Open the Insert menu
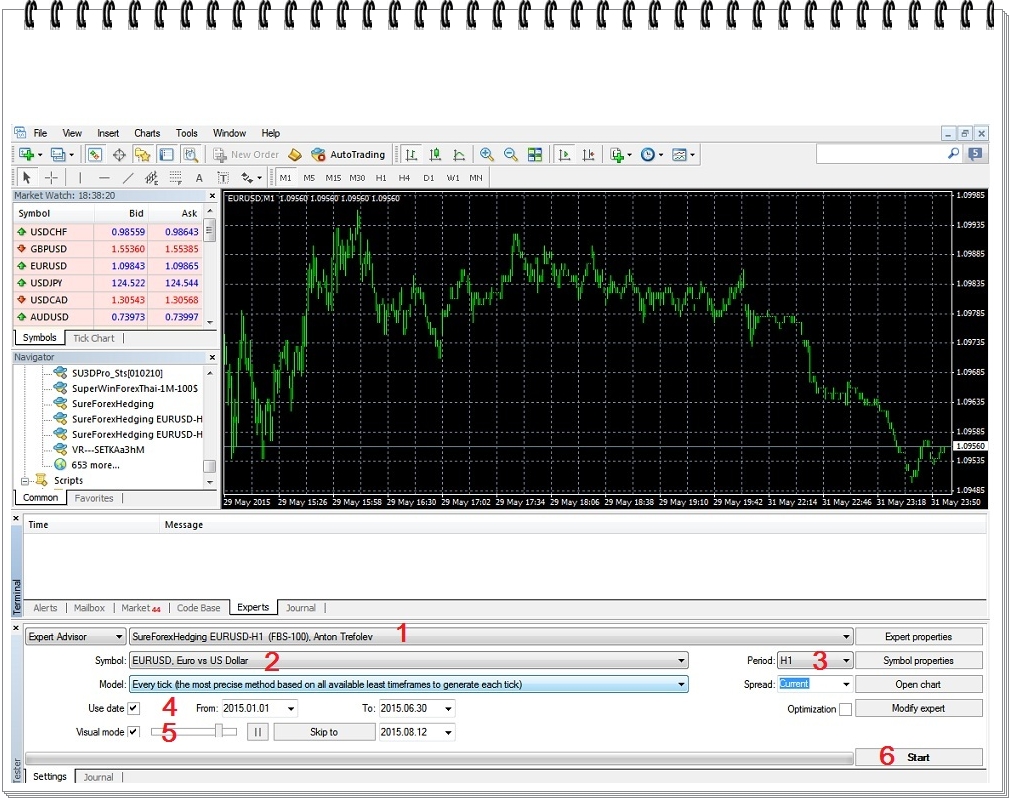 click(x=108, y=133)
